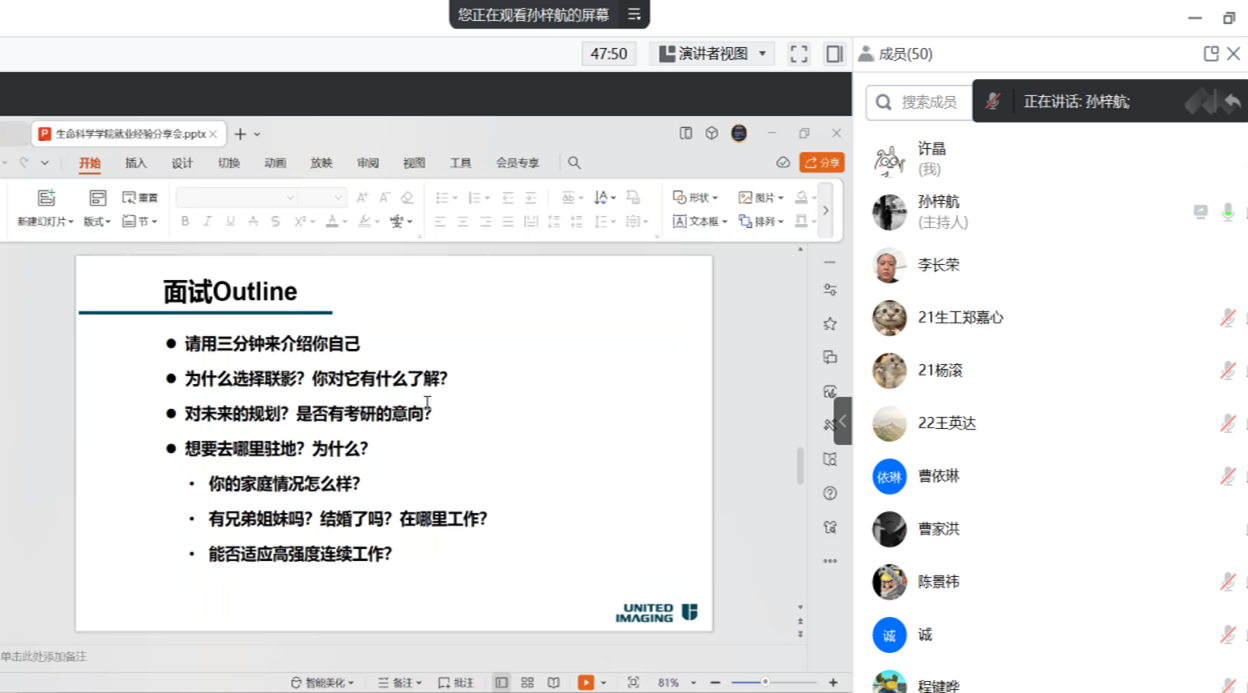
Task: Click the 批注 comment button
Action: click(x=456, y=682)
